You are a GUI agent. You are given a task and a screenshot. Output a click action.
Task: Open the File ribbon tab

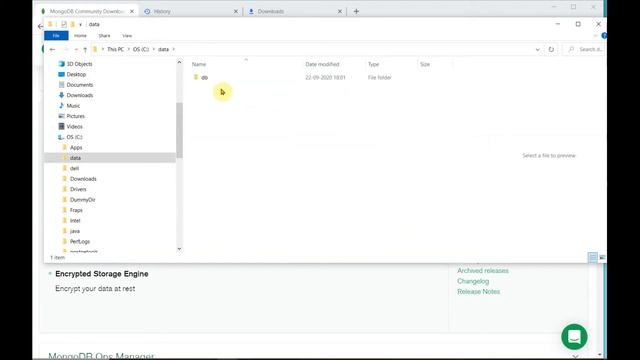pos(56,36)
